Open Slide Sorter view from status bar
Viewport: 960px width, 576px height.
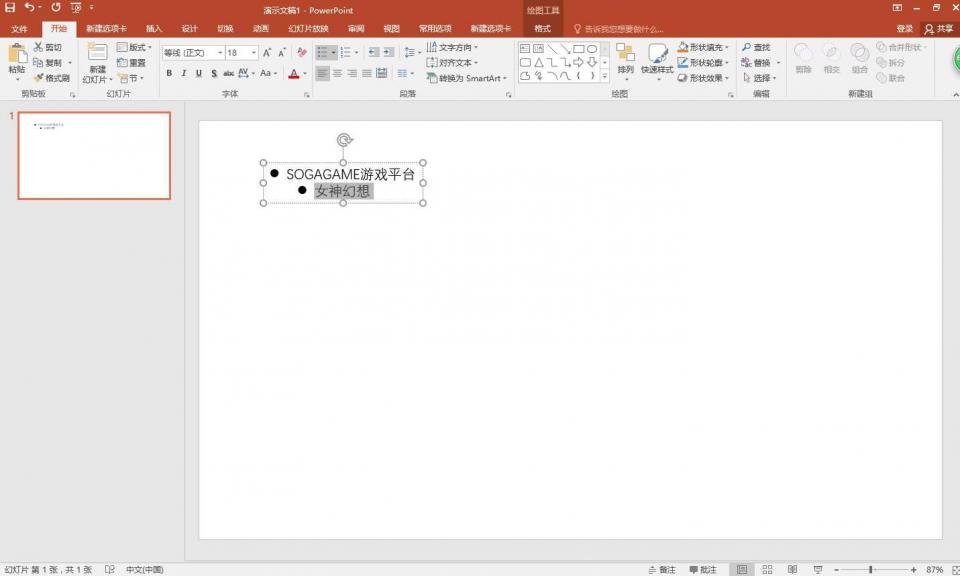point(768,569)
